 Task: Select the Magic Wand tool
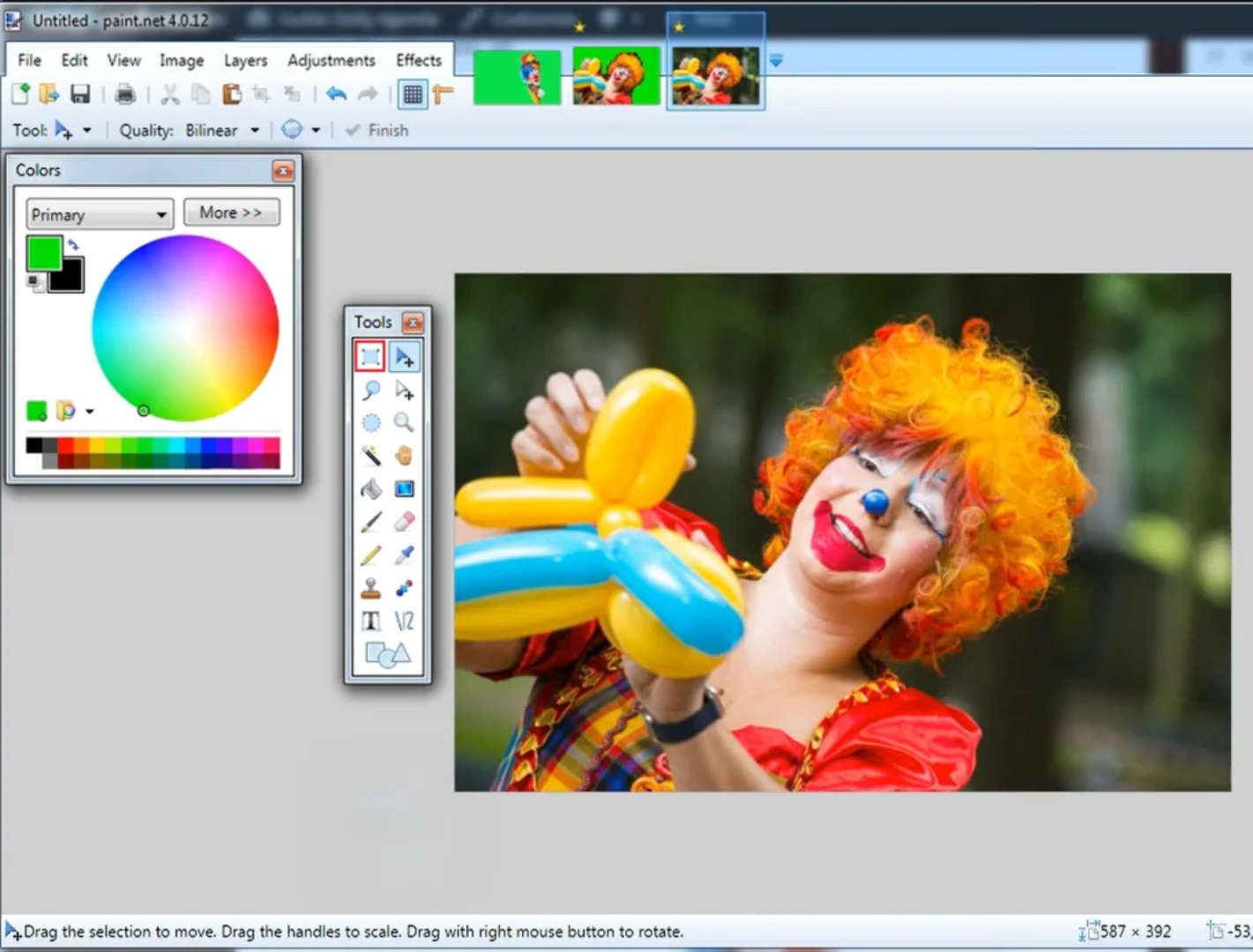click(370, 455)
